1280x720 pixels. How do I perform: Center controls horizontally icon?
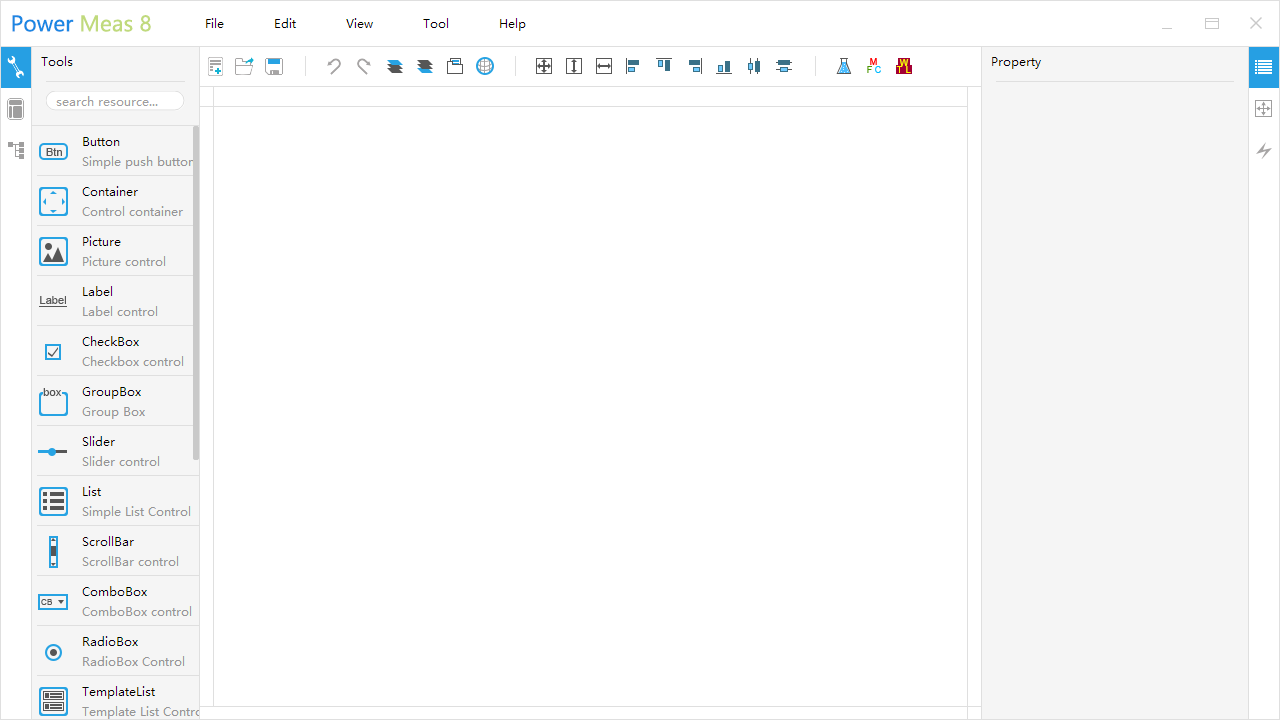(784, 67)
